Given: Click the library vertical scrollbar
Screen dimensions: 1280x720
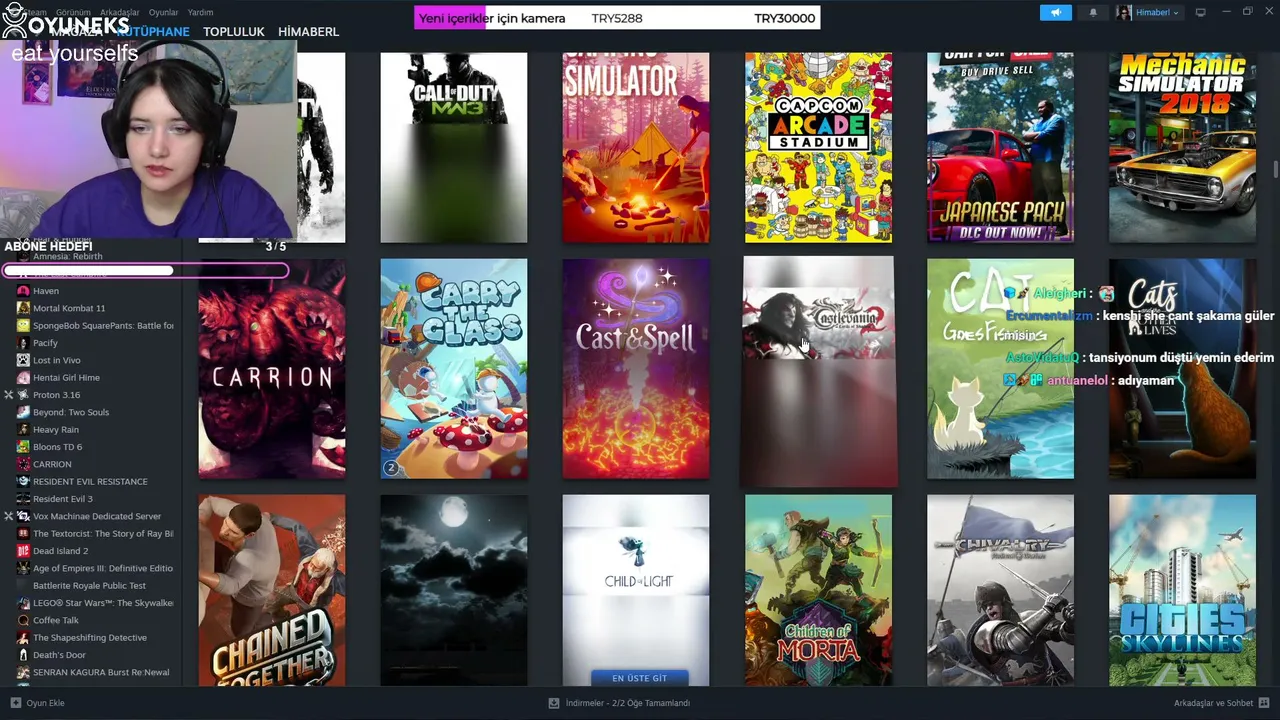Looking at the screenshot, I should coord(1275,170).
